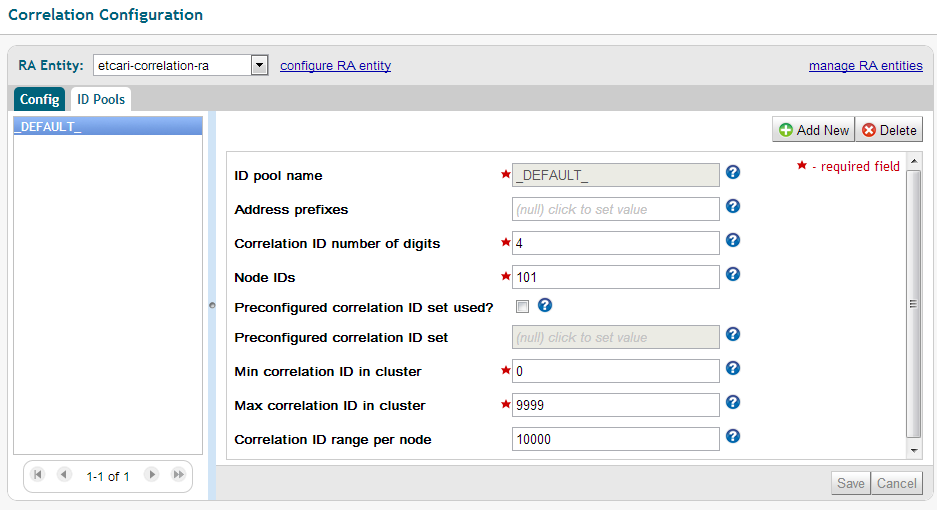The height and width of the screenshot is (510, 937).
Task: Show help for Node IDs field
Action: [x=733, y=275]
